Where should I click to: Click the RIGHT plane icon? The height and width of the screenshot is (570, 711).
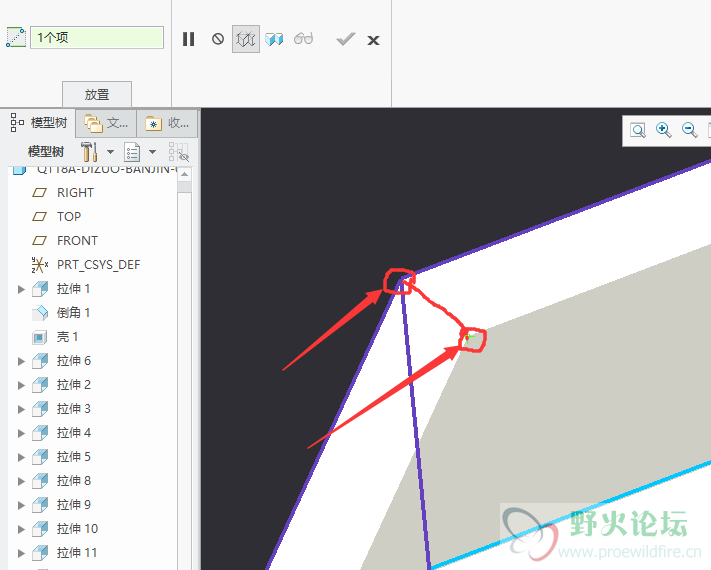pyautogui.click(x=39, y=193)
